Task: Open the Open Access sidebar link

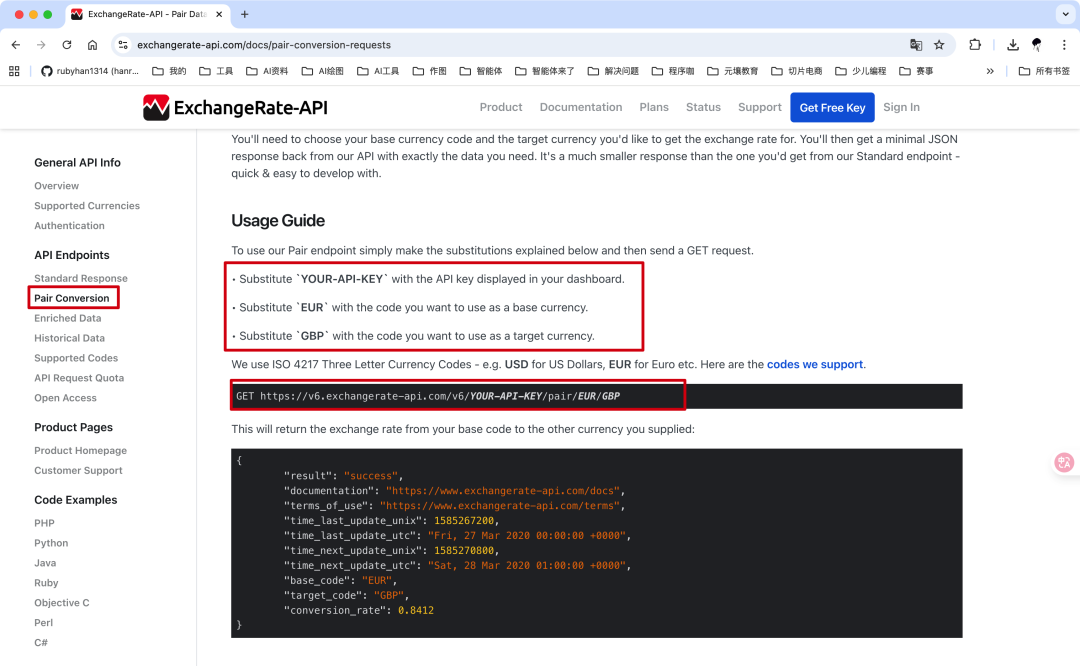Action: (65, 398)
